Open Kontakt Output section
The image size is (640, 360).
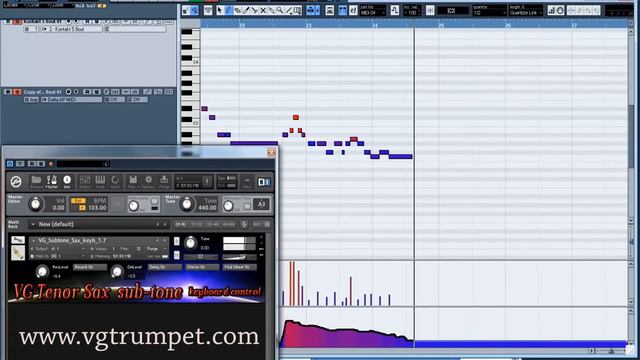click(x=85, y=182)
